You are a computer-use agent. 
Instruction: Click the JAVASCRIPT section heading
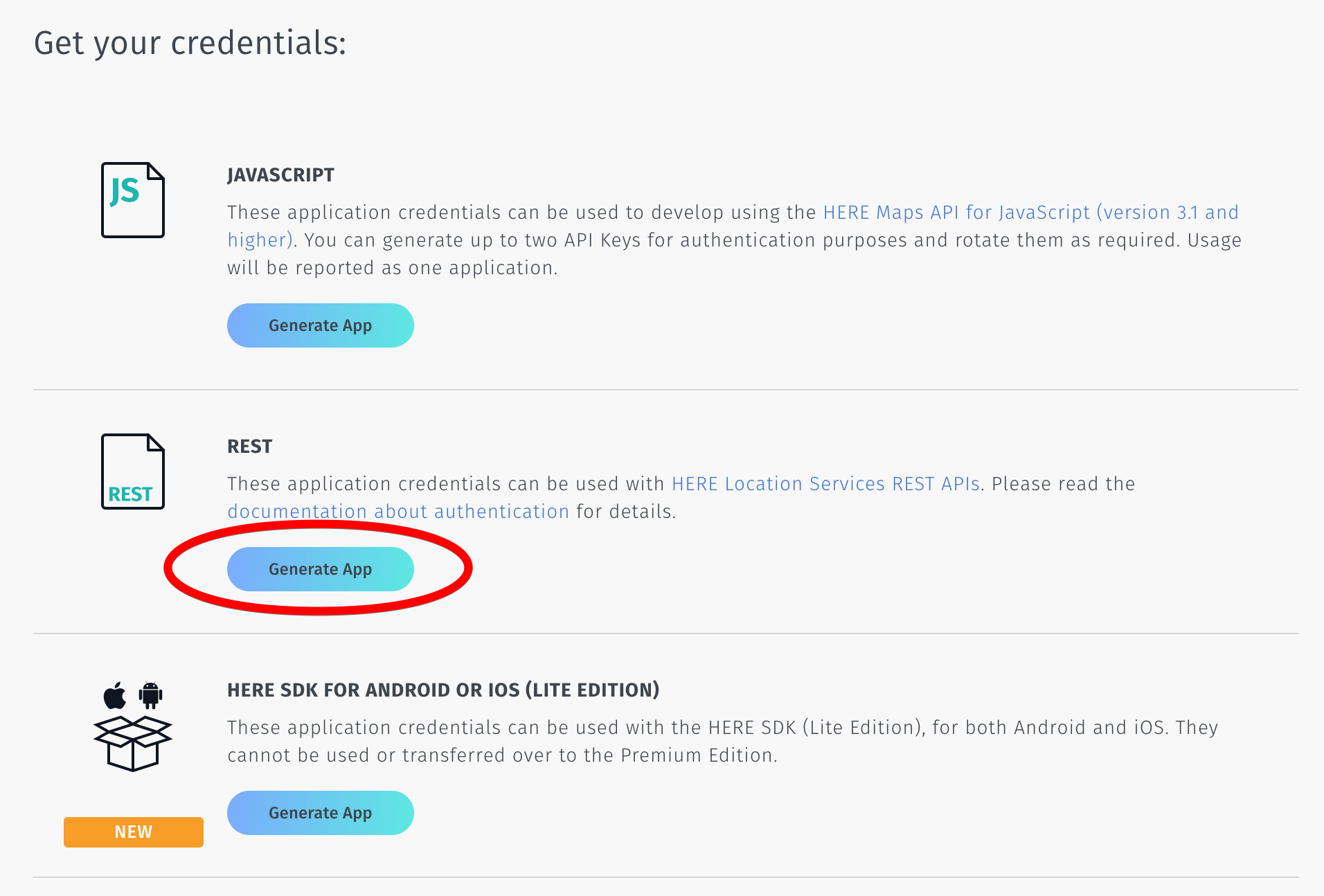tap(280, 175)
